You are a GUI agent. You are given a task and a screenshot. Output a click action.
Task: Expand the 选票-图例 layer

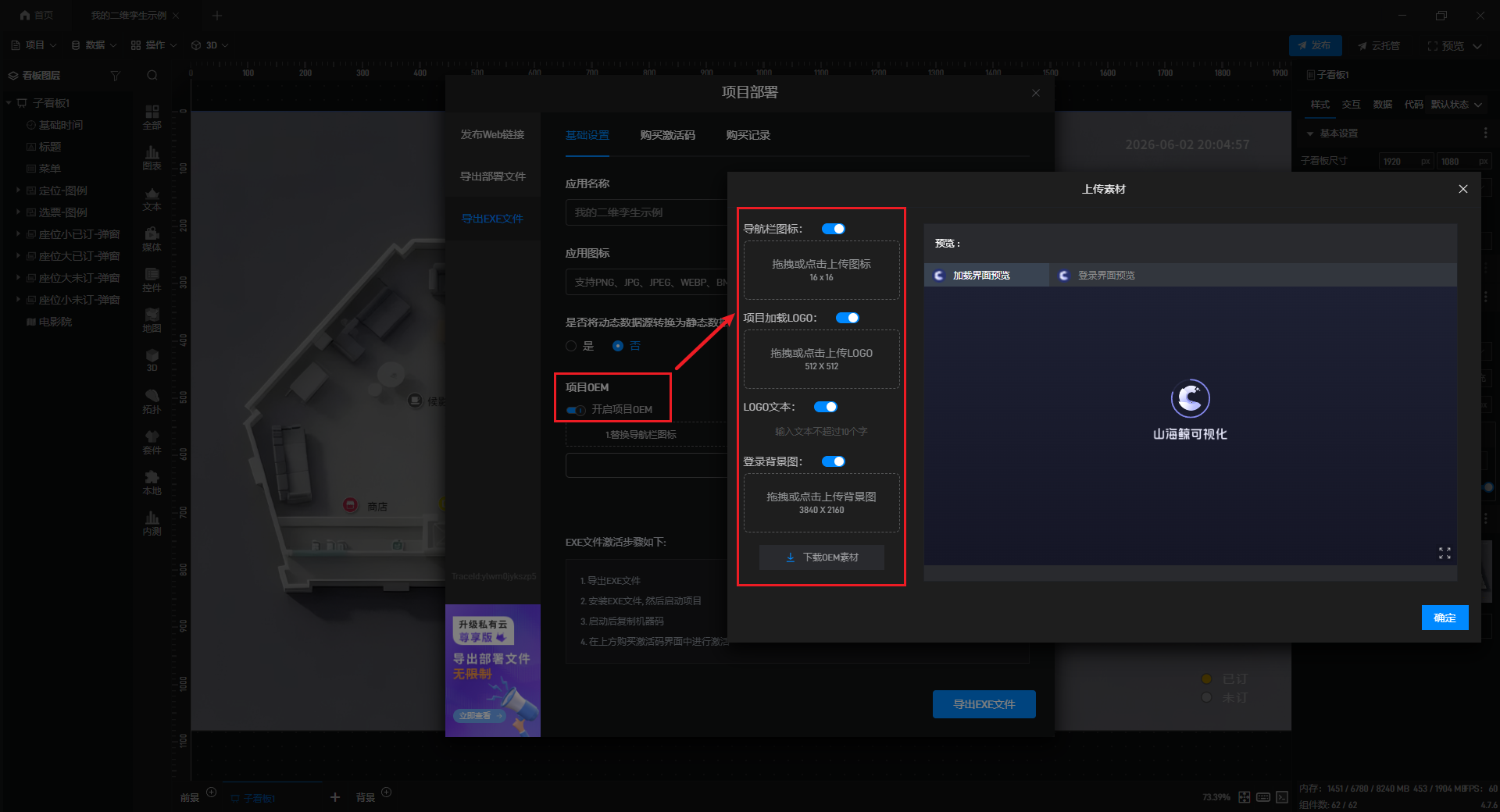coord(18,212)
